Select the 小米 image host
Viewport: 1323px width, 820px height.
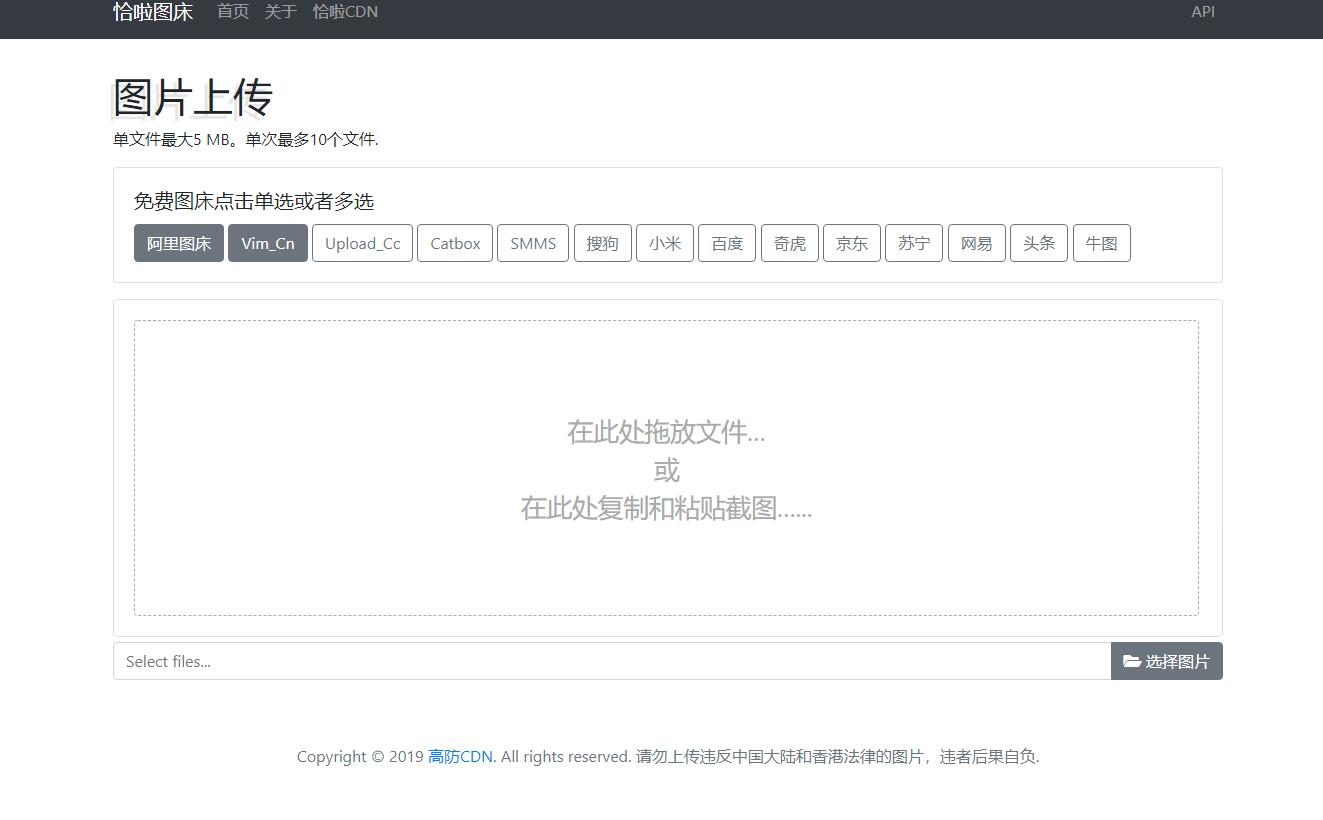pos(665,243)
